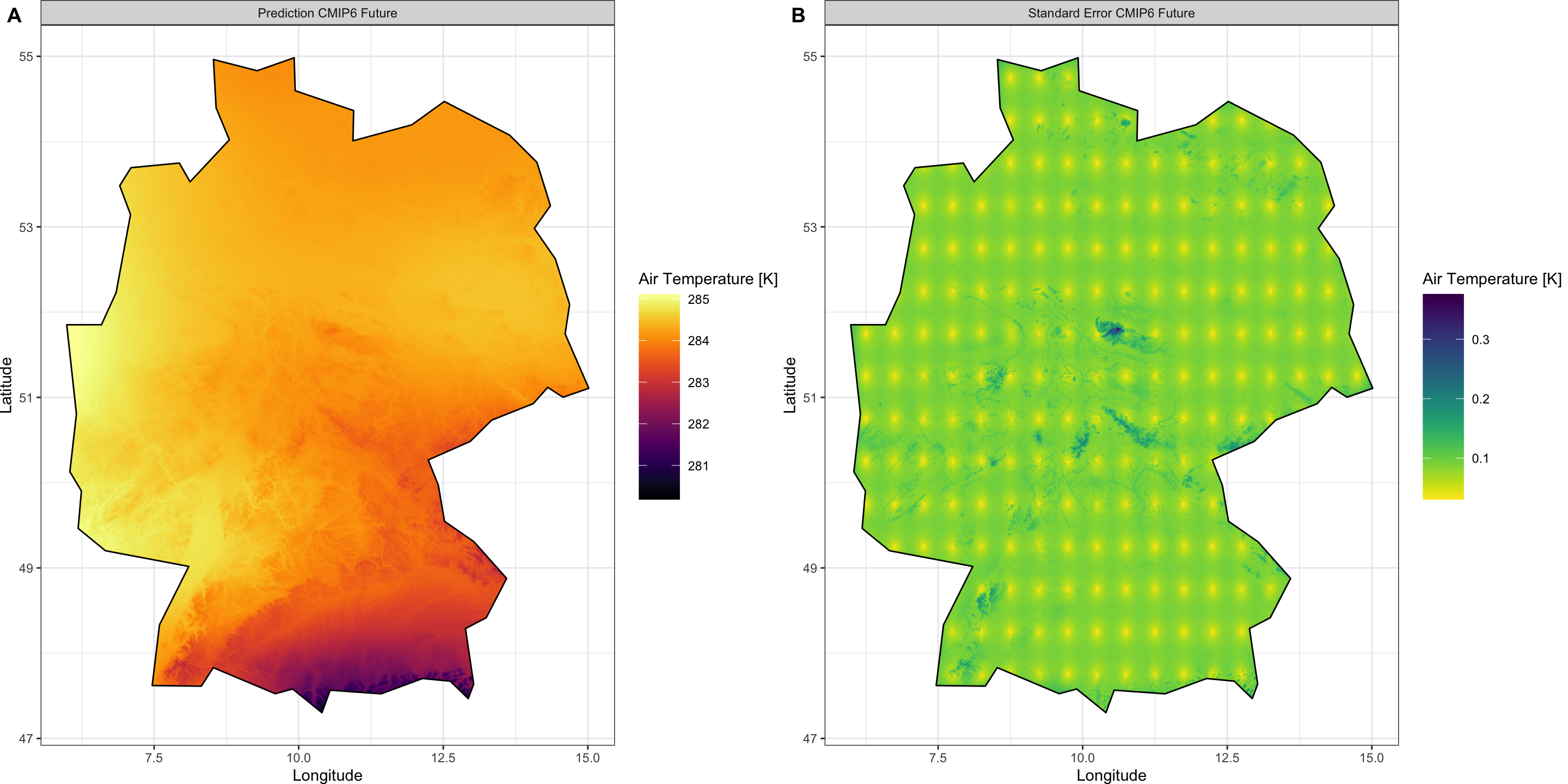Image resolution: width=1568 pixels, height=784 pixels.
Task: Click the Longitude axis title under map A
Action: click(327, 775)
